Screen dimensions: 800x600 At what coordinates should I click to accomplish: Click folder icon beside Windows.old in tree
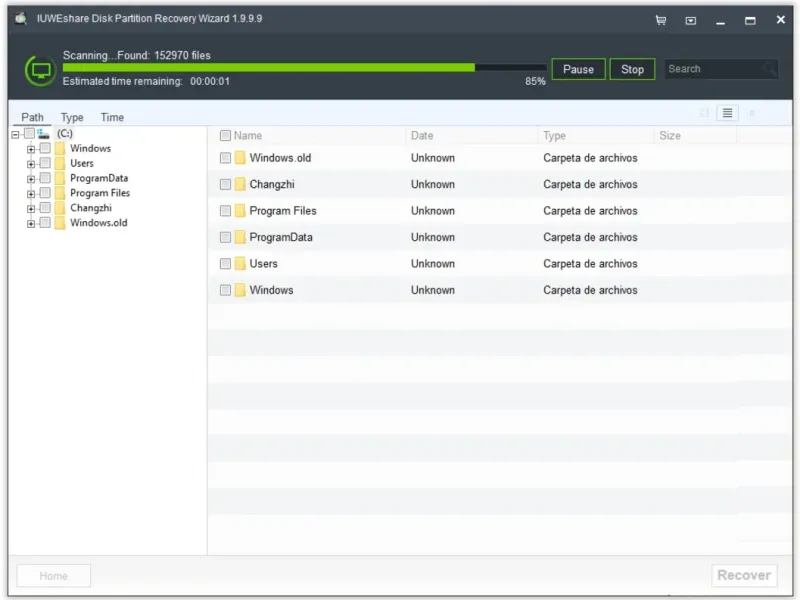click(x=60, y=222)
